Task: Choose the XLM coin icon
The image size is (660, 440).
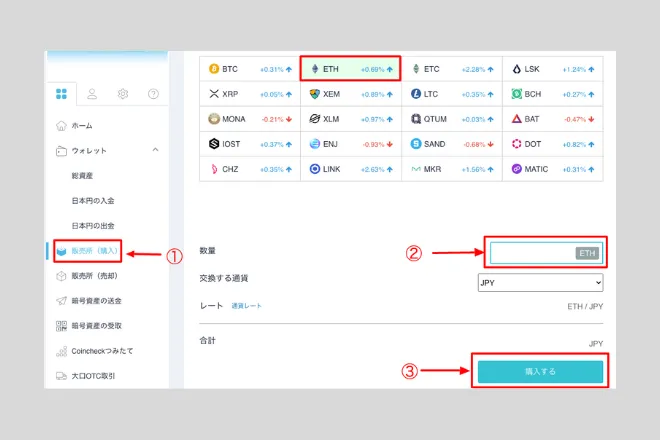Action: pyautogui.click(x=314, y=119)
